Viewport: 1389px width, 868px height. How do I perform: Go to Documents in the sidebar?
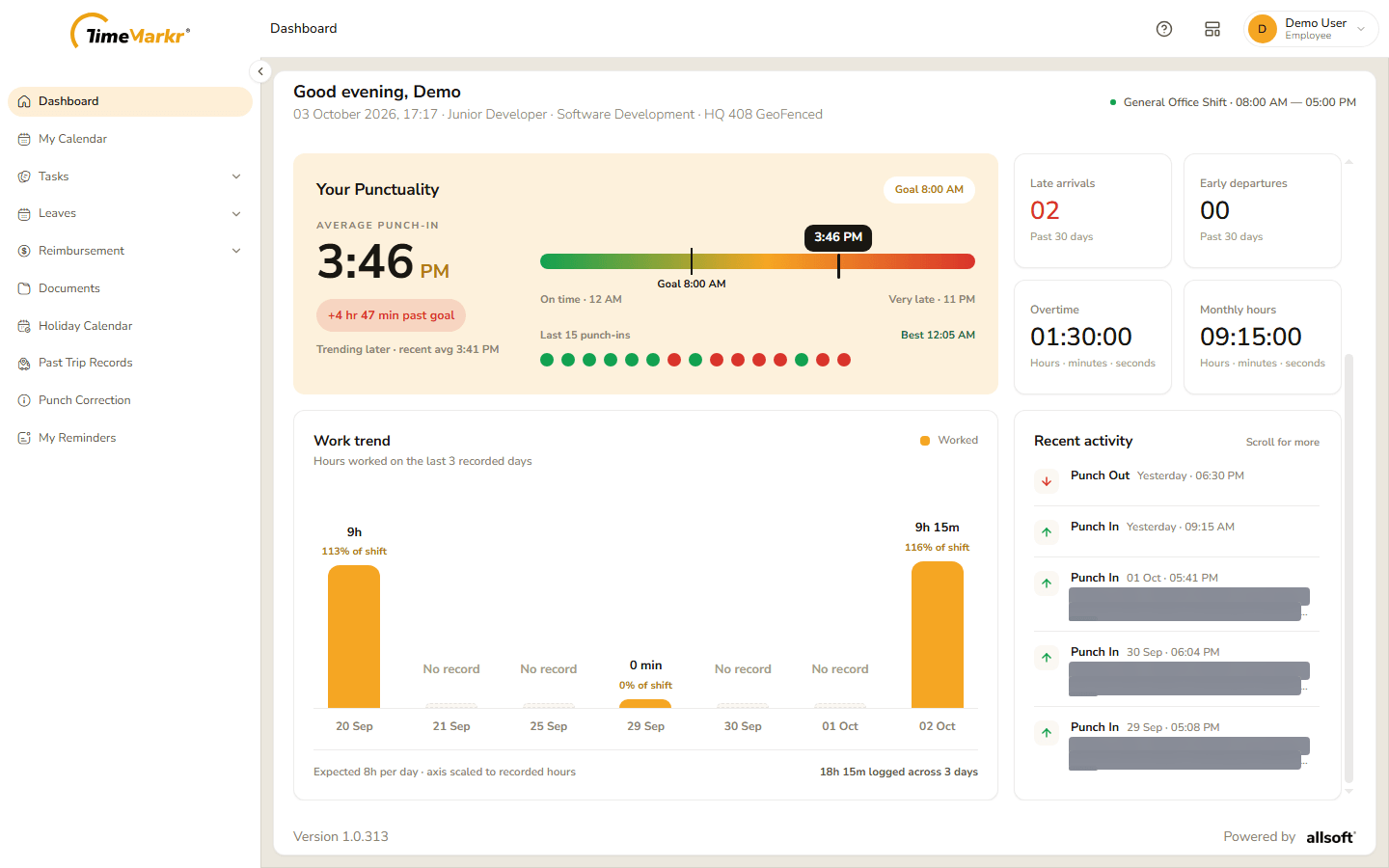click(130, 288)
